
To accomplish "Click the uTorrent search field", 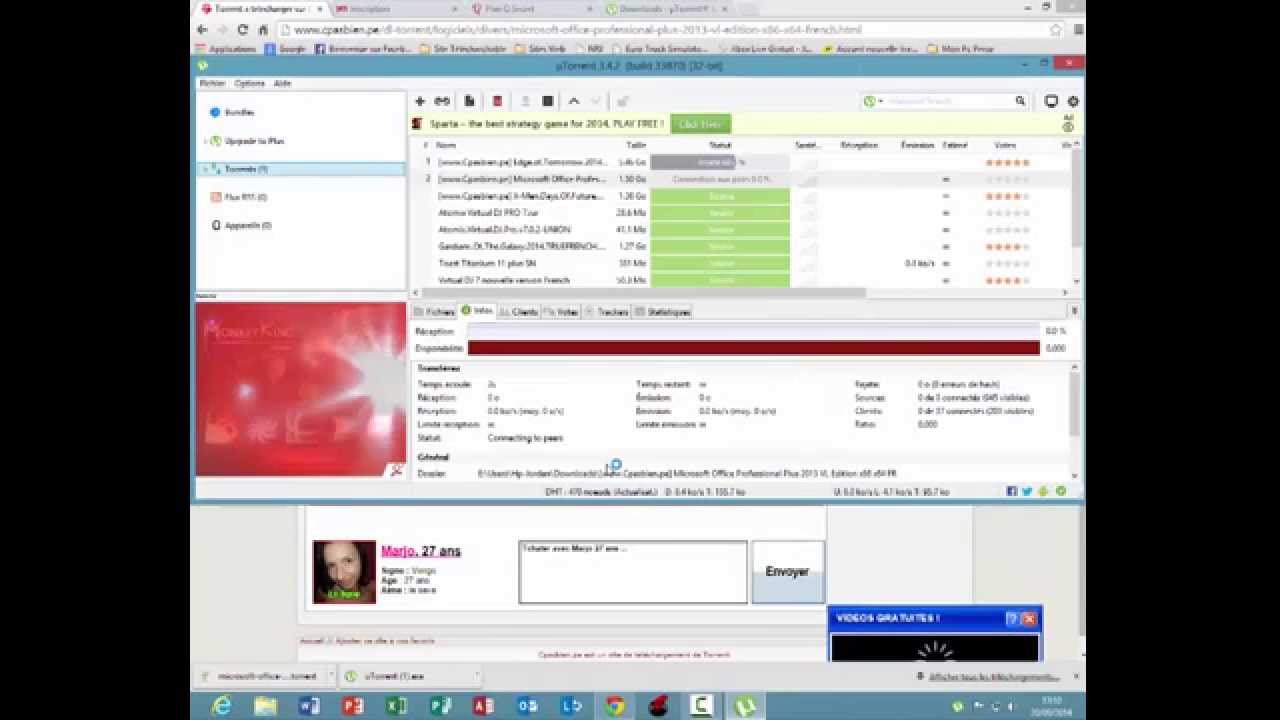I will tap(947, 101).
